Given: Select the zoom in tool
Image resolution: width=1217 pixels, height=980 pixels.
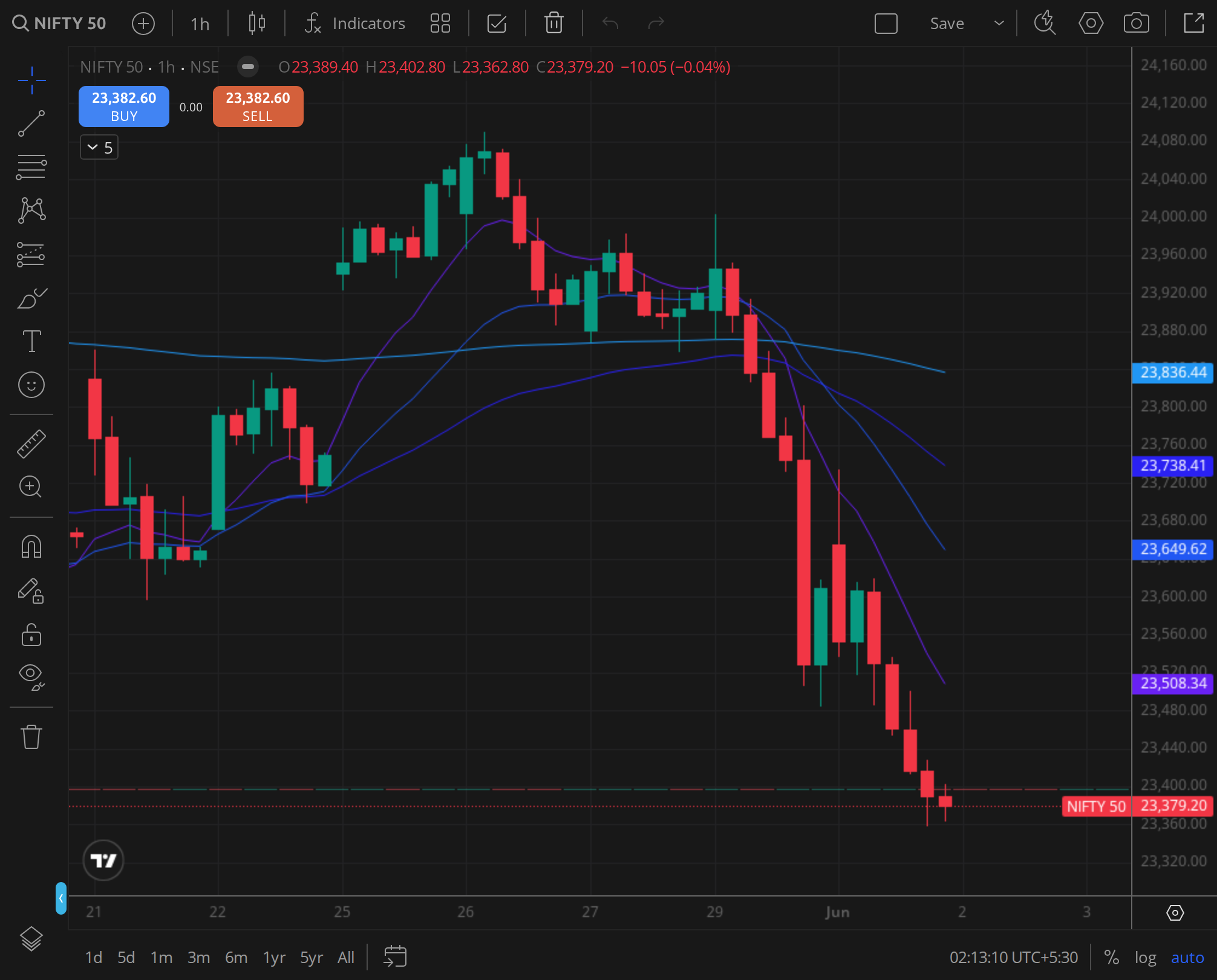Looking at the screenshot, I should pos(31,487).
